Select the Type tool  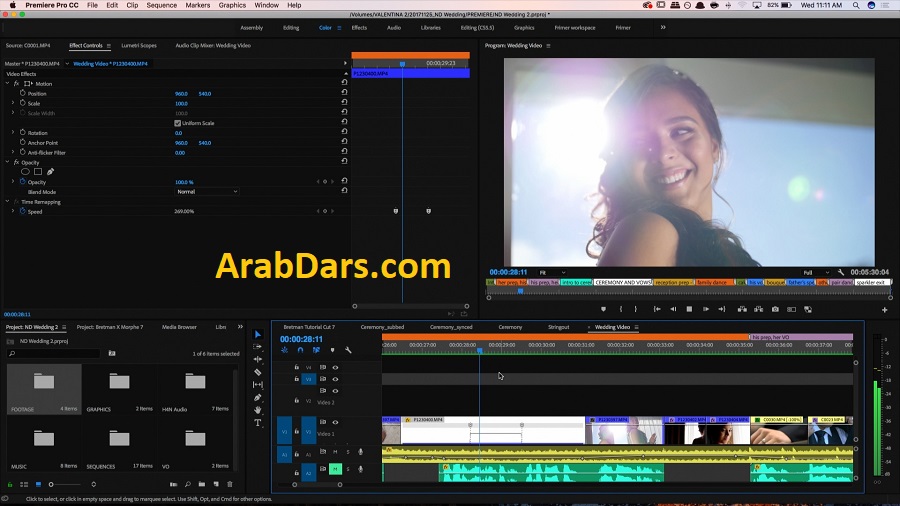point(258,423)
